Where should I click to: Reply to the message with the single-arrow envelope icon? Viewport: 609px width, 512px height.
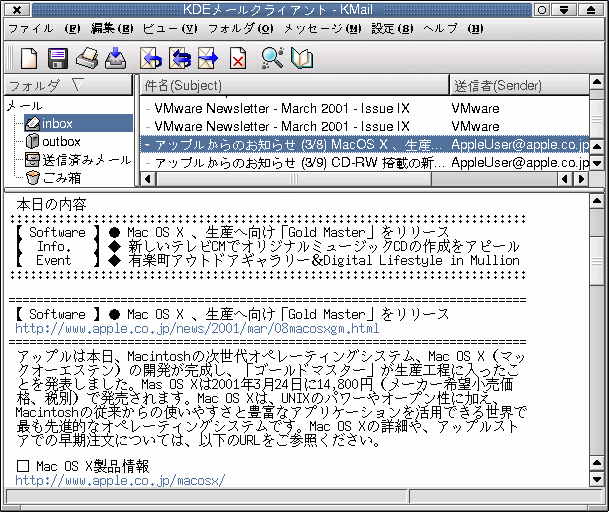151,58
